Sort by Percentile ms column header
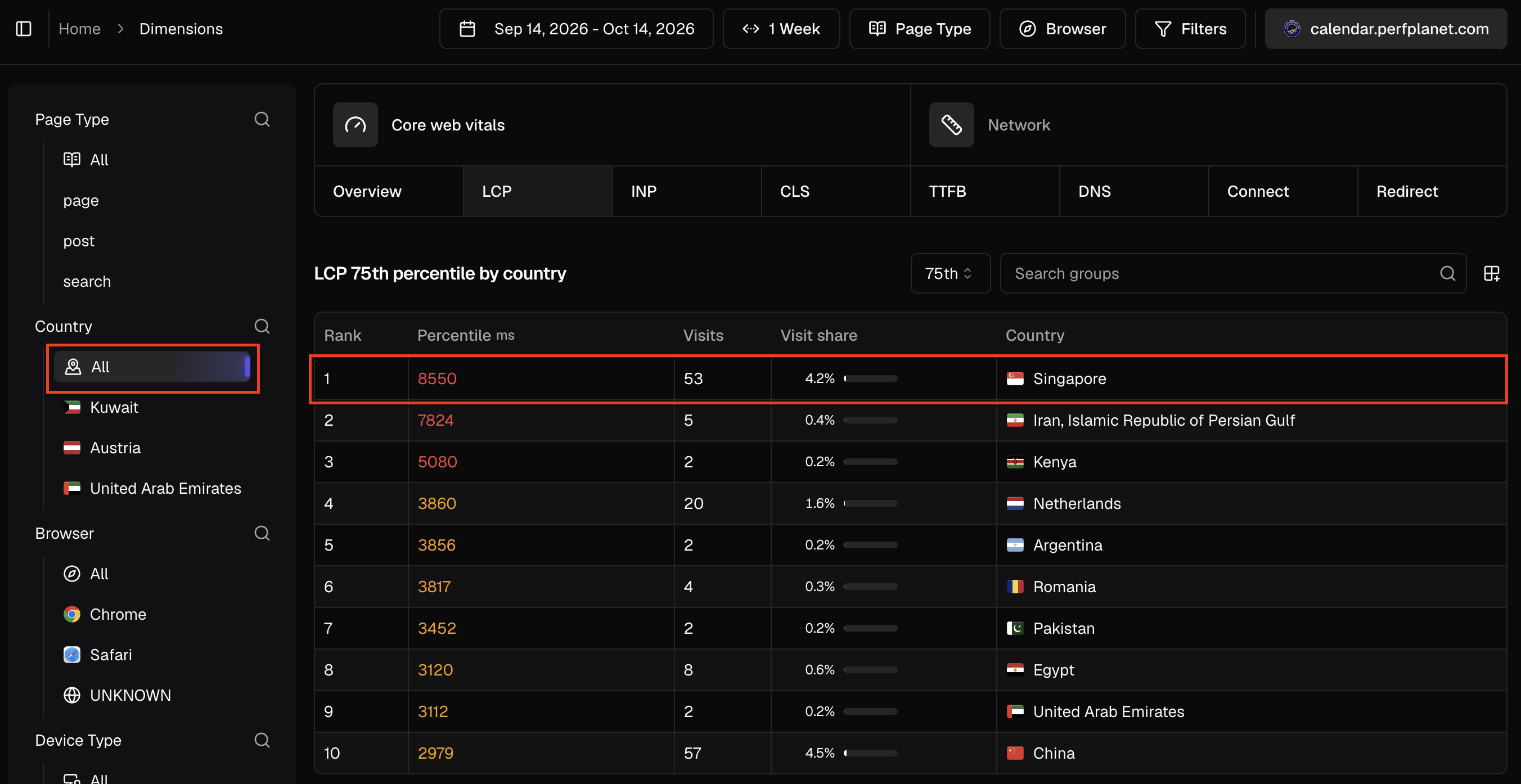The height and width of the screenshot is (784, 1521). click(x=466, y=335)
